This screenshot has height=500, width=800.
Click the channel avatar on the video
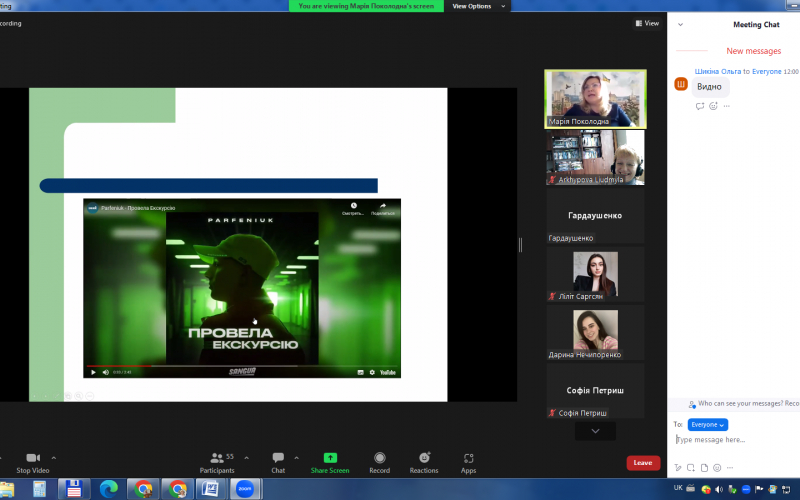click(92, 208)
